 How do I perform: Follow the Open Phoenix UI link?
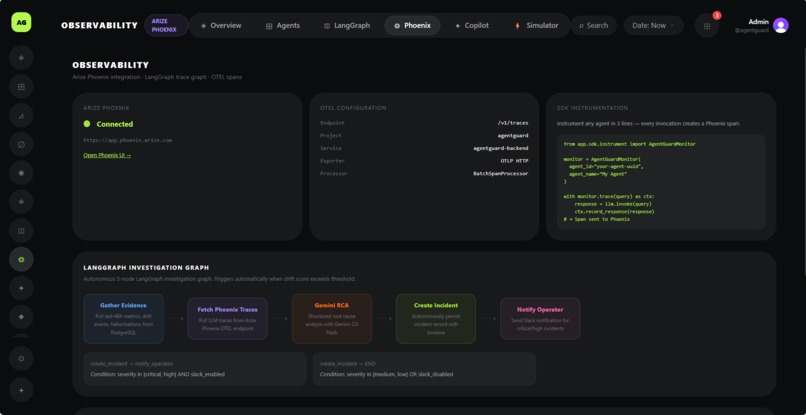pos(107,155)
